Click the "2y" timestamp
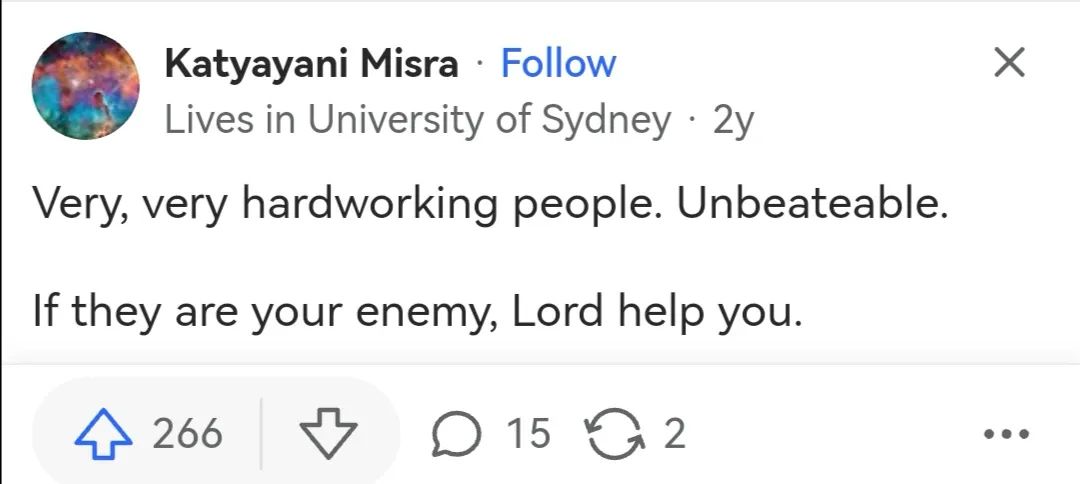Image resolution: width=1080 pixels, height=484 pixels. tap(732, 121)
